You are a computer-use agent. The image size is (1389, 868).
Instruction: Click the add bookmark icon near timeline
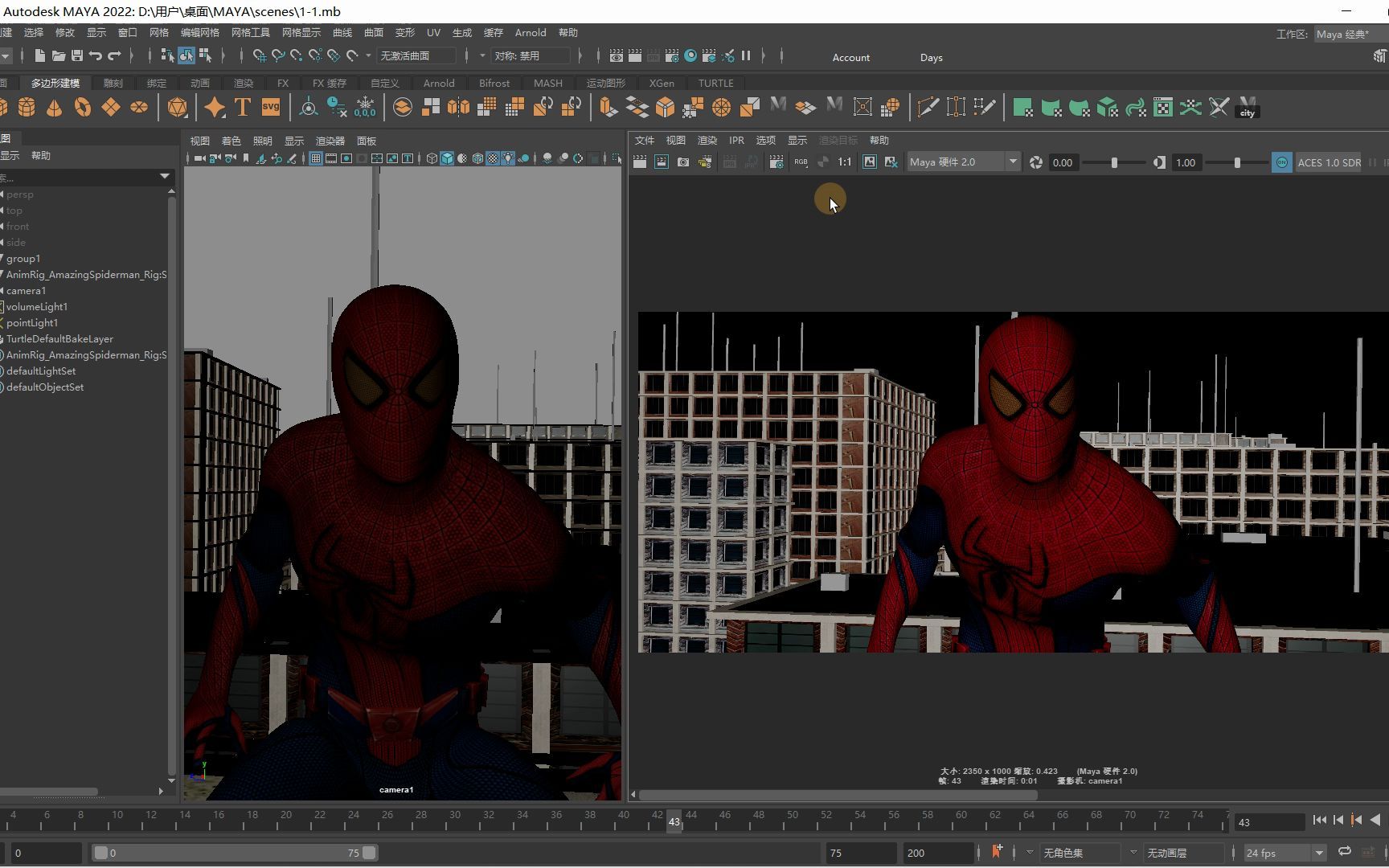[x=998, y=852]
